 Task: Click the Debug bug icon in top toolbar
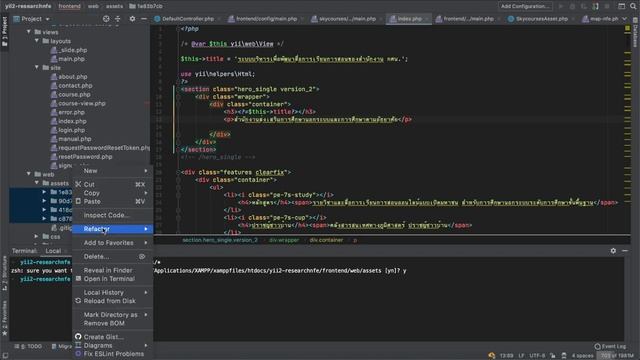[572, 6]
